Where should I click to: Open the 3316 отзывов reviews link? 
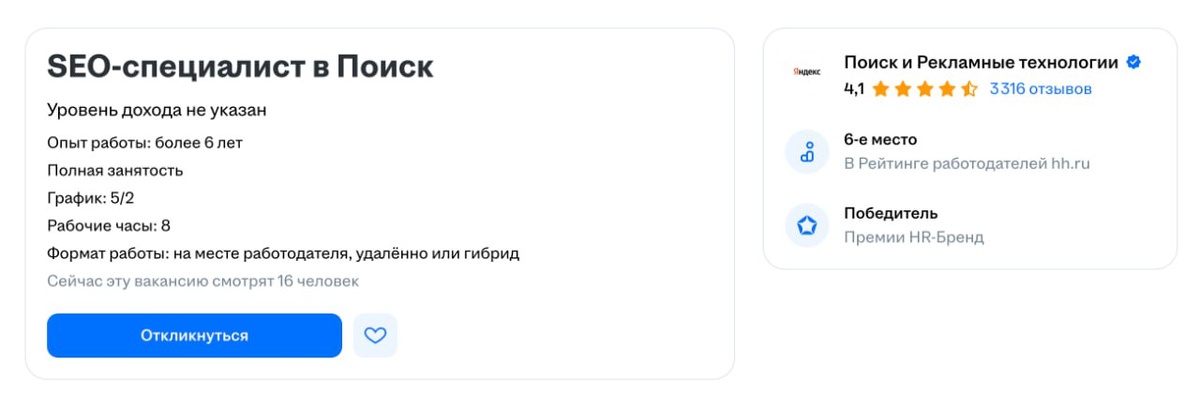coord(1040,89)
